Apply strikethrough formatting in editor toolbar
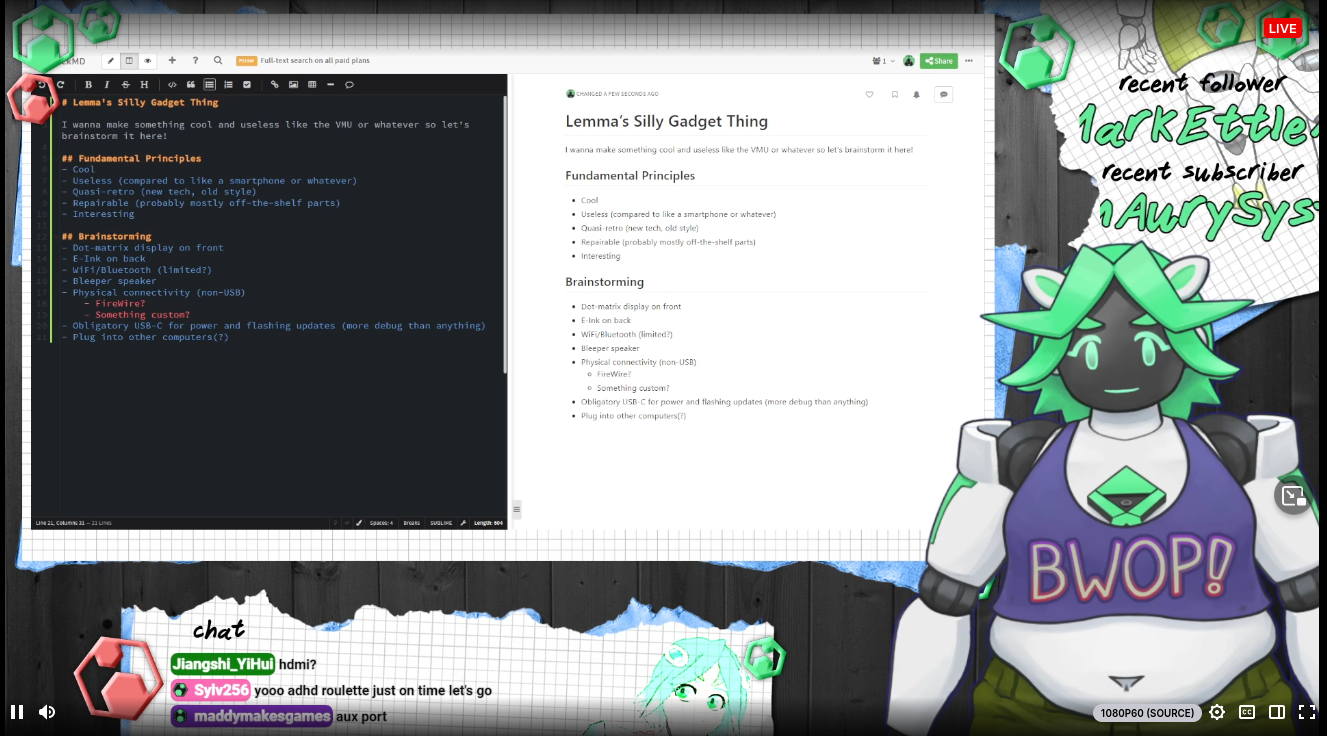This screenshot has width=1327, height=736. (125, 84)
